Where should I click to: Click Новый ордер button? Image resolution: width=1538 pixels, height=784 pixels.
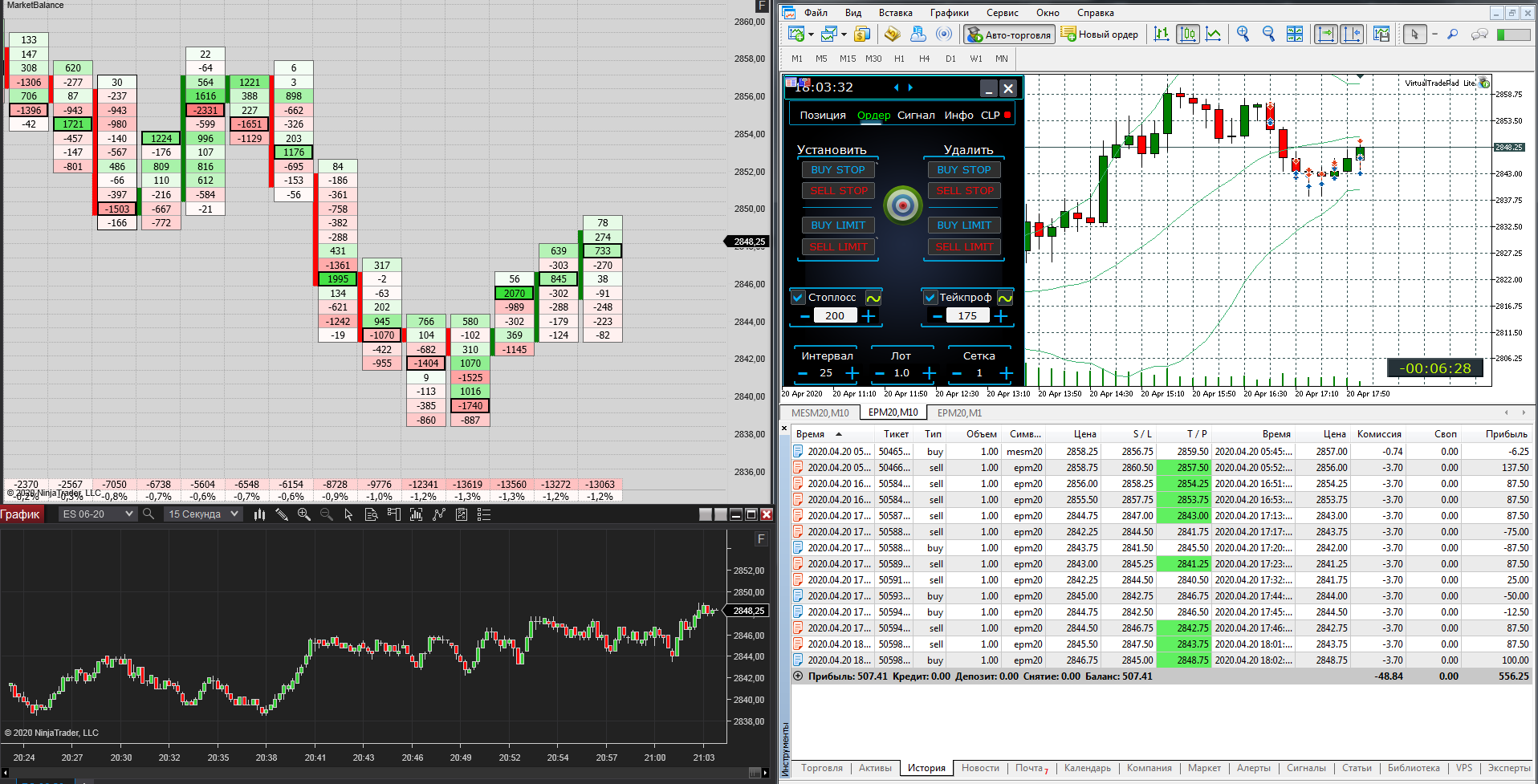(1100, 35)
